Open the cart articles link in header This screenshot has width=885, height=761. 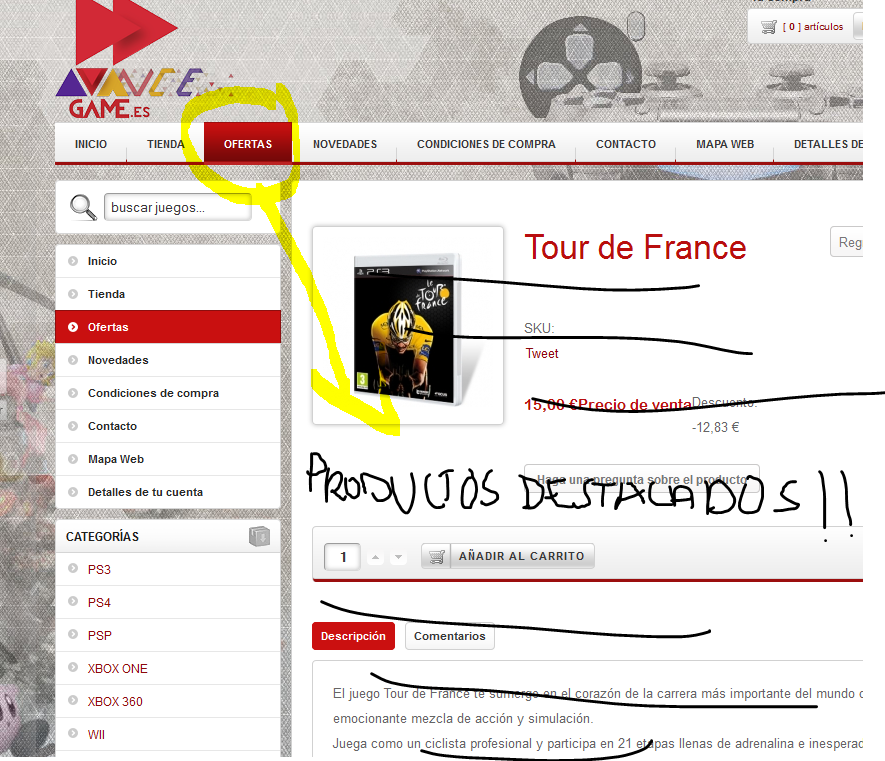pos(813,27)
